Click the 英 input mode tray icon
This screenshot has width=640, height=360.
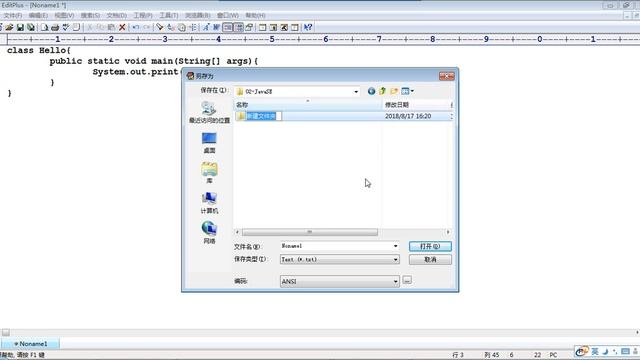[595, 351]
